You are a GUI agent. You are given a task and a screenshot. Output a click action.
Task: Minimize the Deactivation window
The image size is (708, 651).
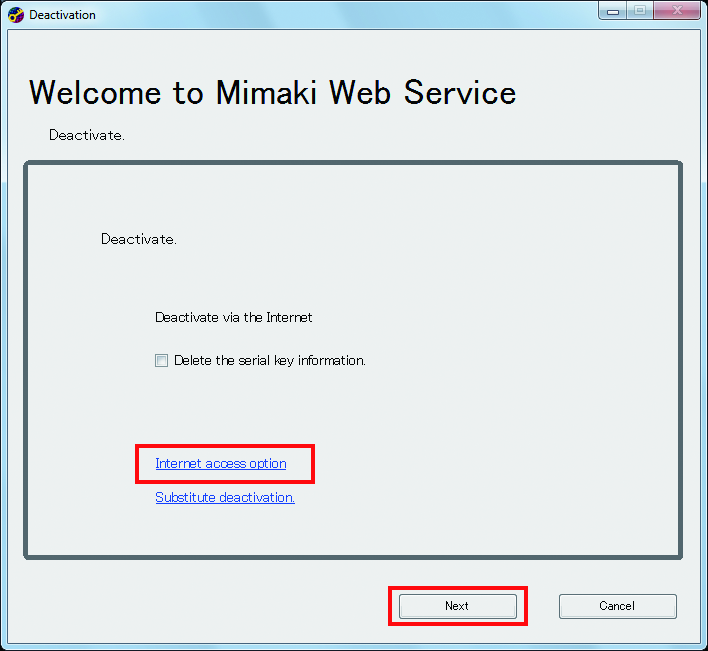click(612, 10)
